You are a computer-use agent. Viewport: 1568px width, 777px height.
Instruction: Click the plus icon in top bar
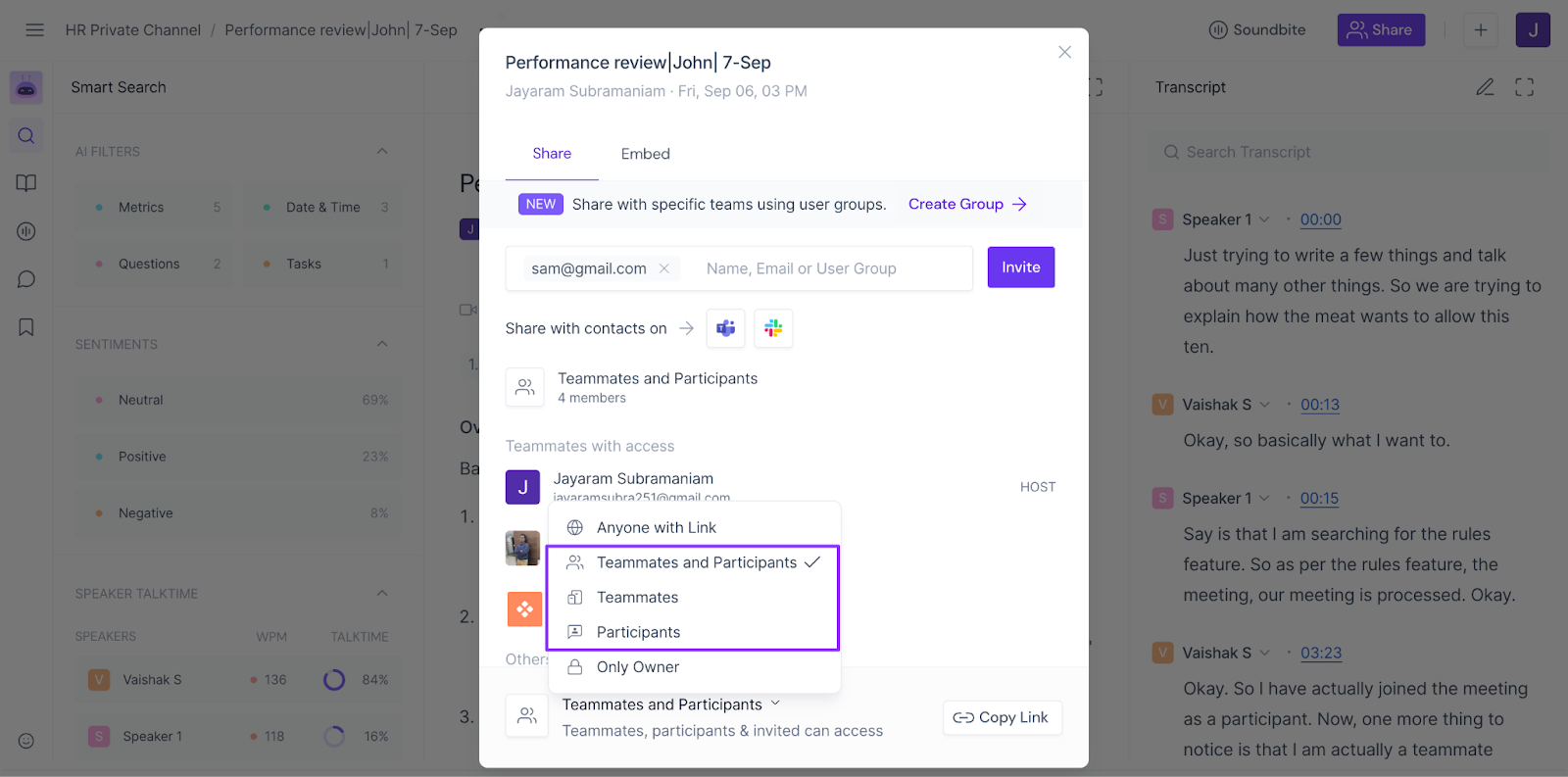(1481, 30)
